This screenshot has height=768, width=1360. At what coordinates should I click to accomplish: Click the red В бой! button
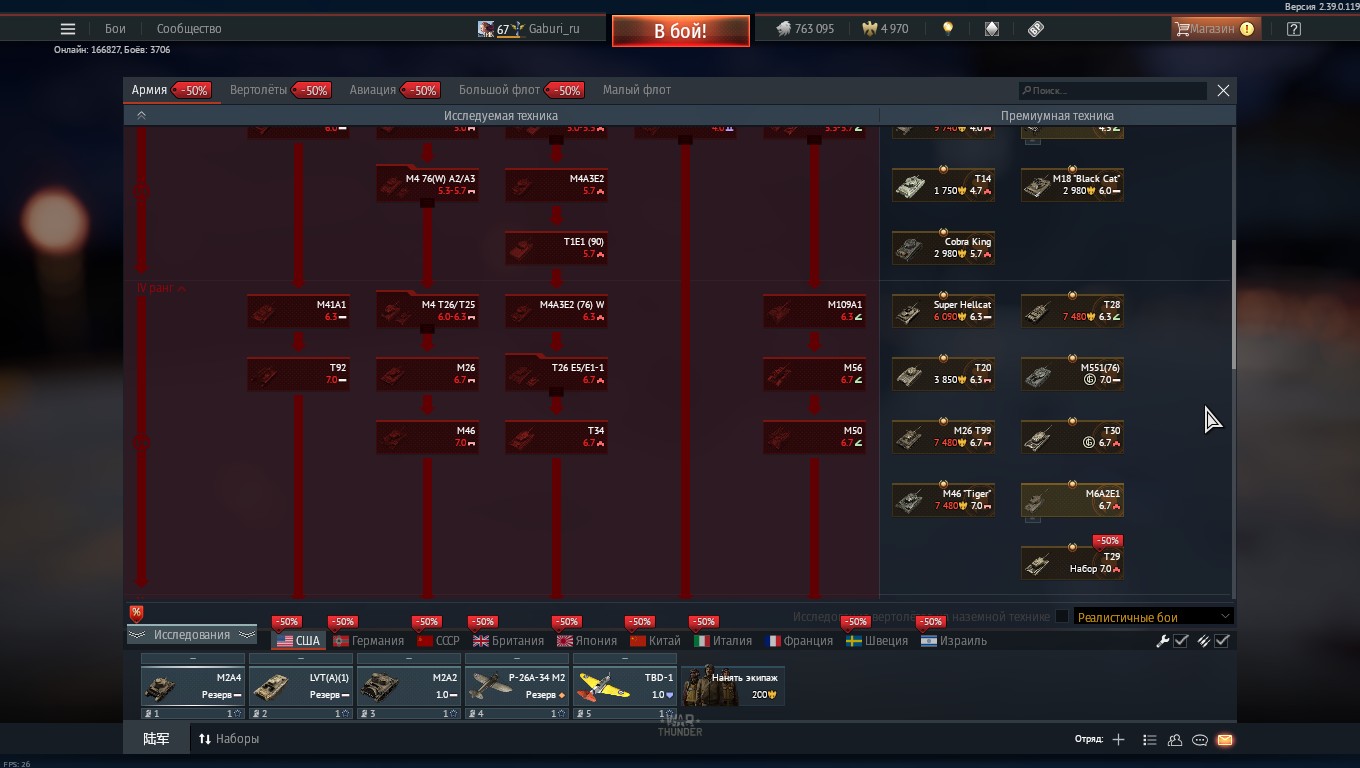click(681, 31)
